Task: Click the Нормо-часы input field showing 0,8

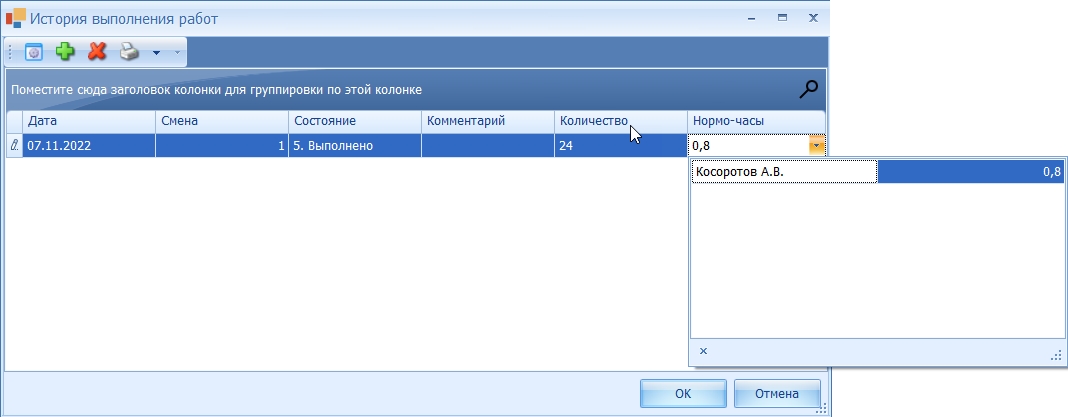Action: (x=749, y=145)
